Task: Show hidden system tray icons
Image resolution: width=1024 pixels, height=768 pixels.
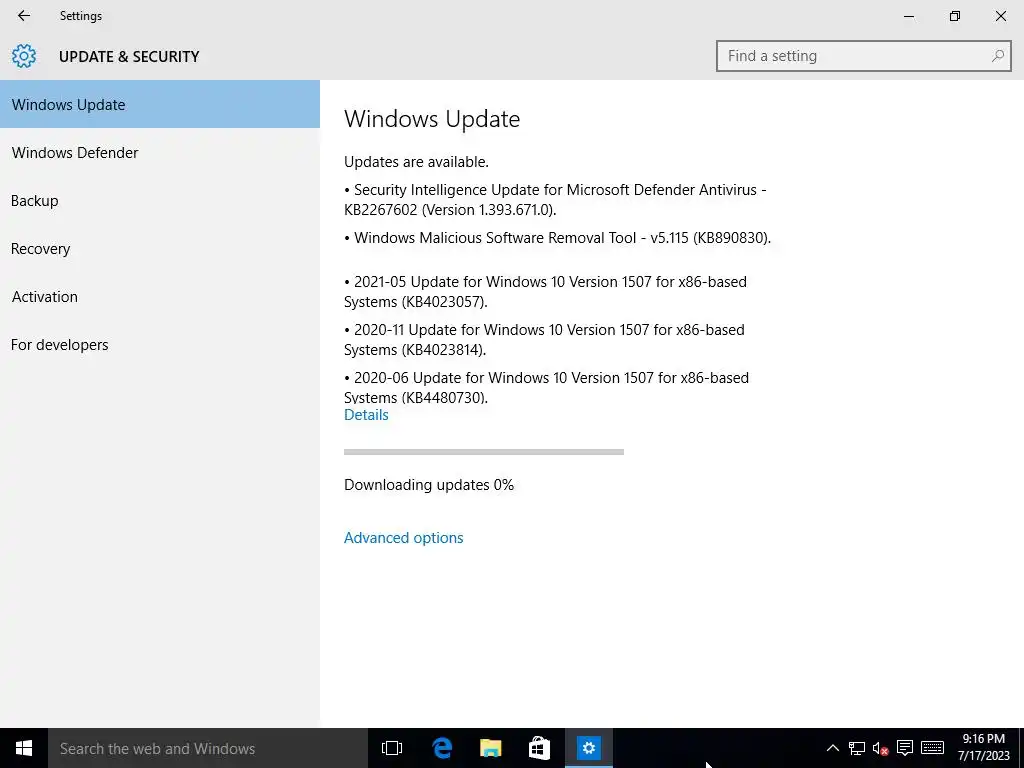Action: click(x=833, y=748)
